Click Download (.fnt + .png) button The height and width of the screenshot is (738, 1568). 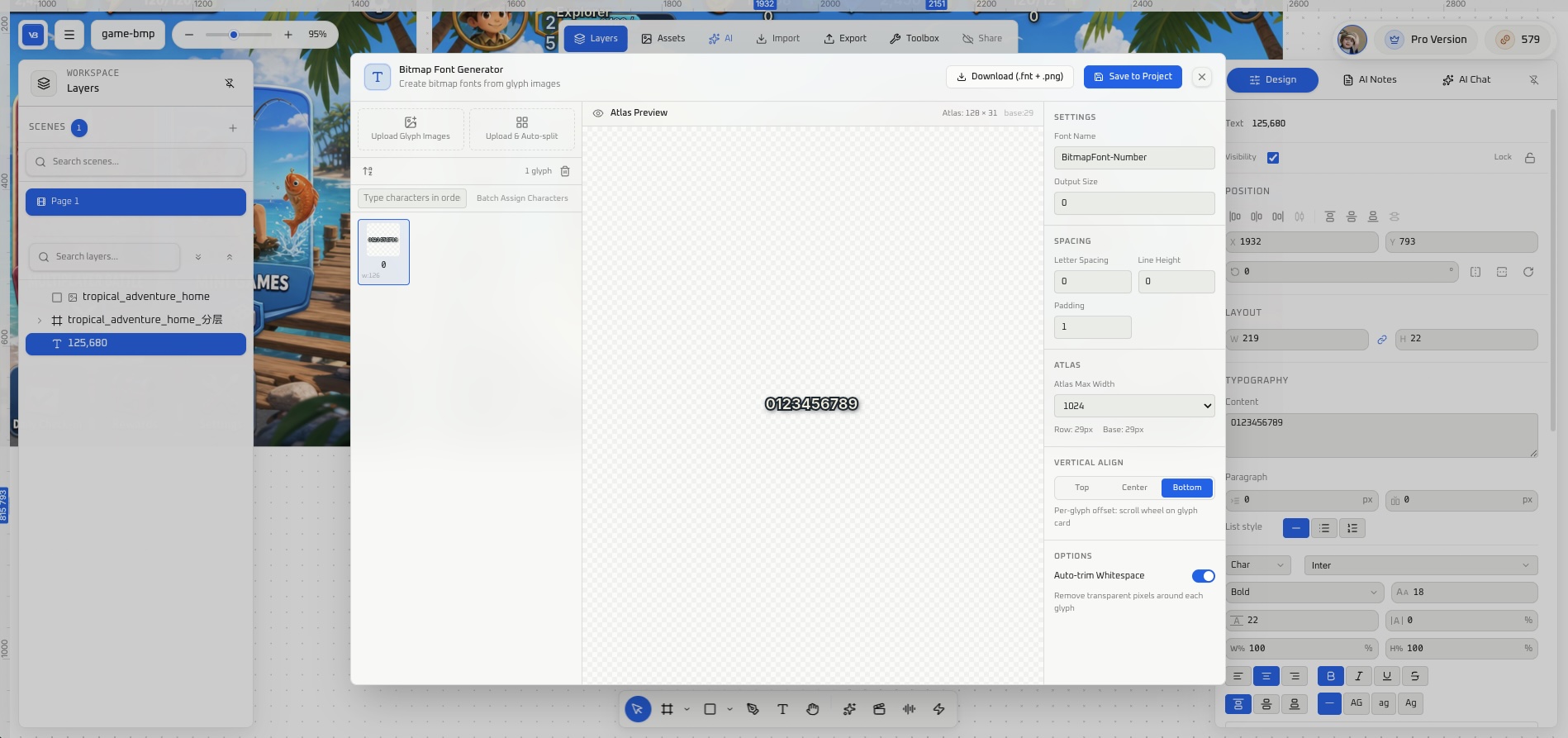pos(1010,77)
